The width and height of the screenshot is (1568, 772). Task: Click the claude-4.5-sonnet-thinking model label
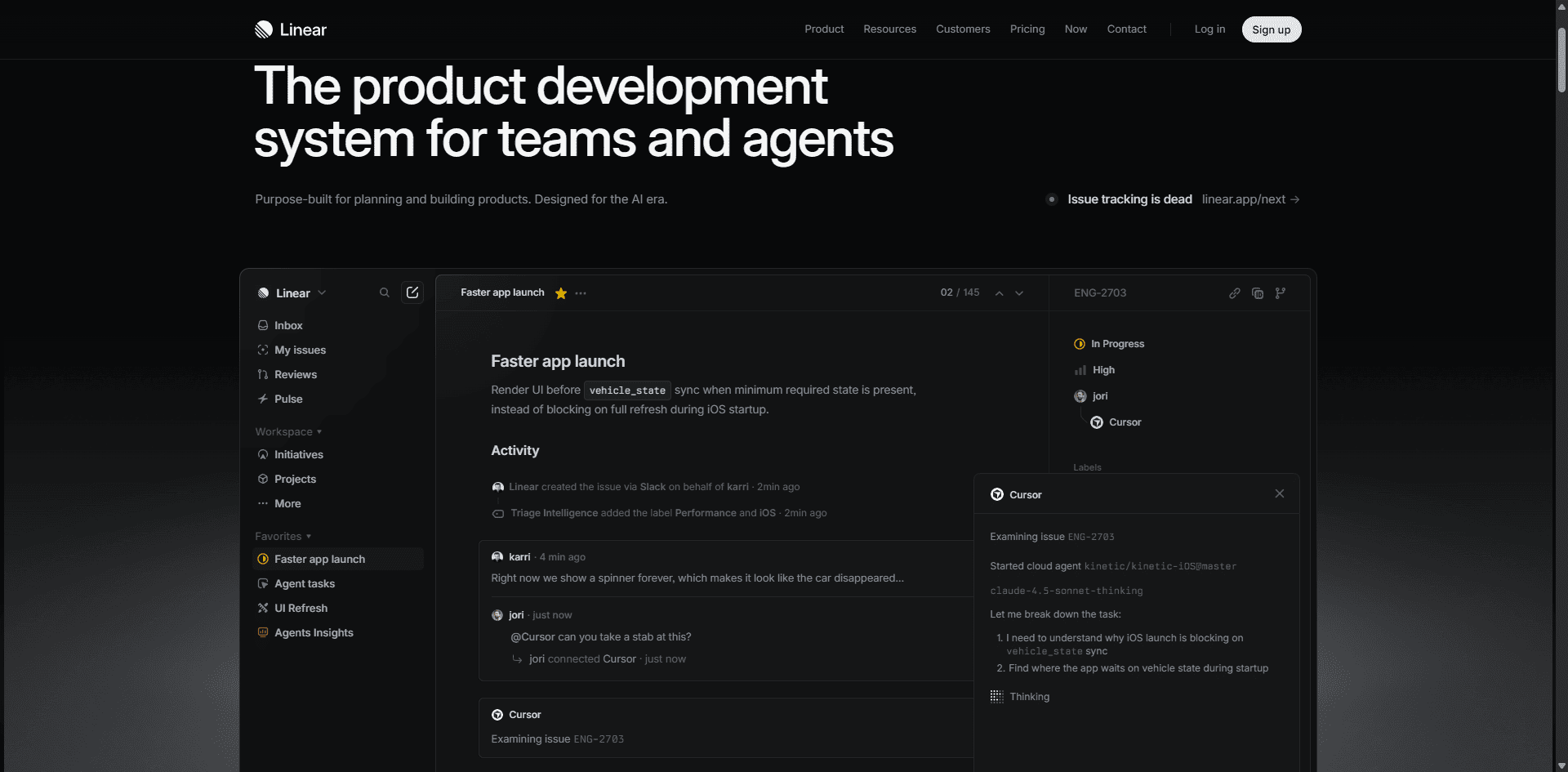coord(1067,591)
